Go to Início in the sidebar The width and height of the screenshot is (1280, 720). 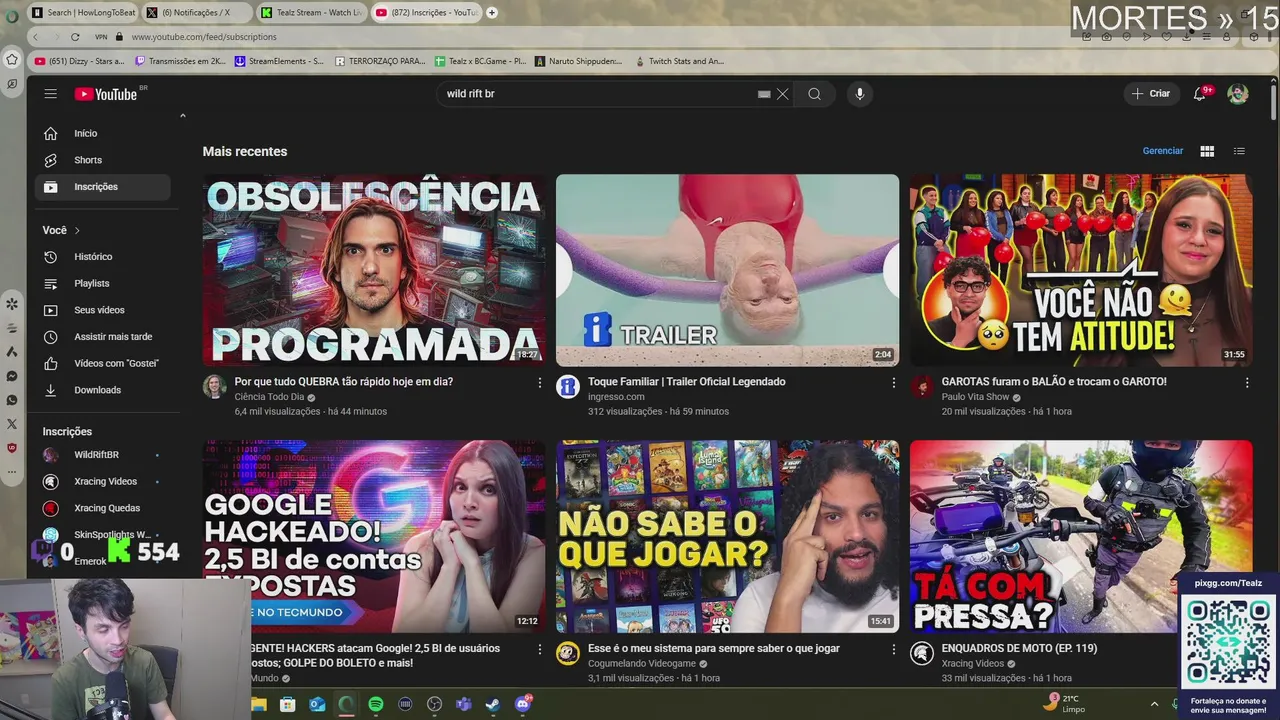102,133
